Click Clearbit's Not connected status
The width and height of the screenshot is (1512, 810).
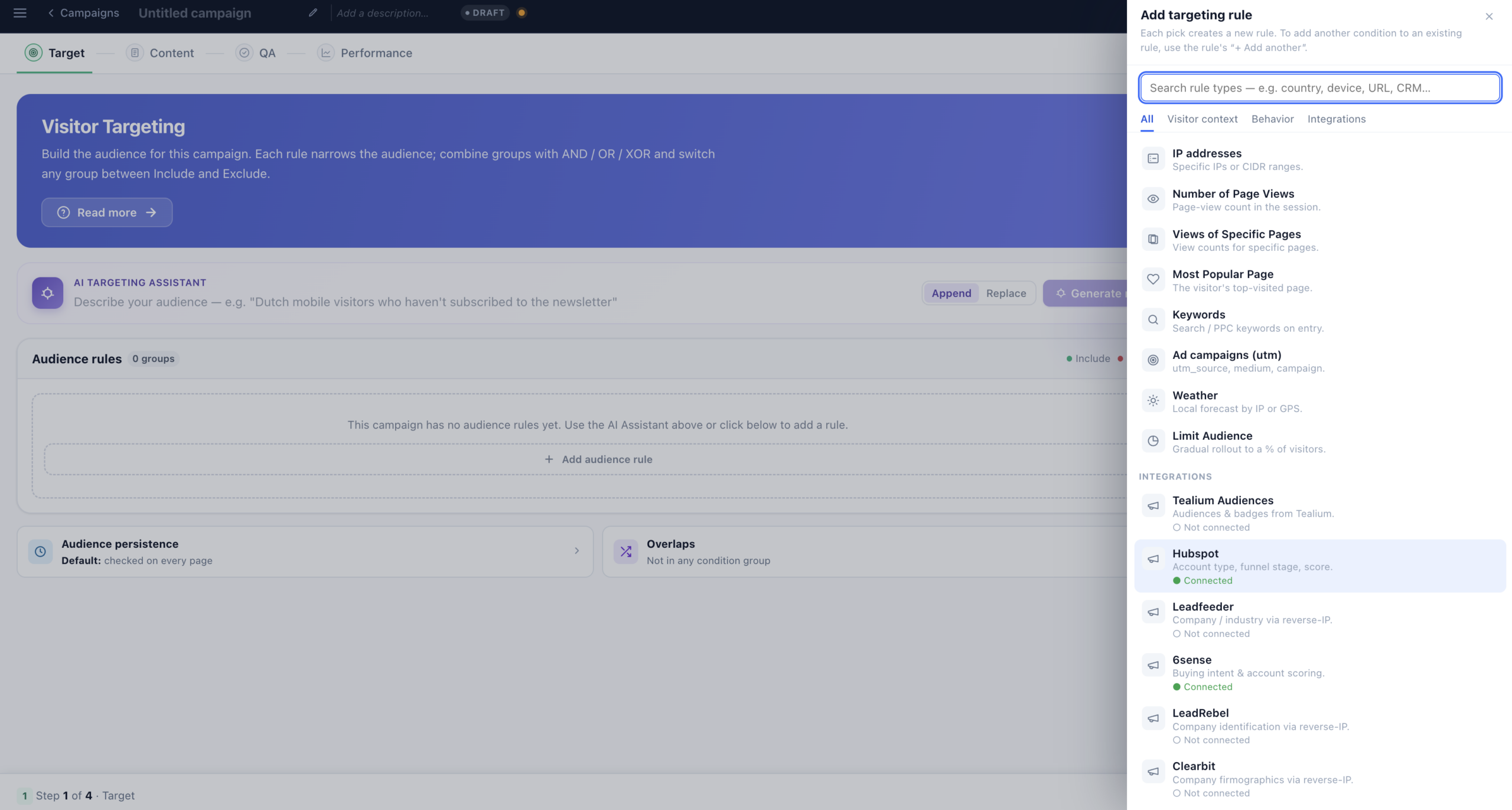coord(1211,793)
